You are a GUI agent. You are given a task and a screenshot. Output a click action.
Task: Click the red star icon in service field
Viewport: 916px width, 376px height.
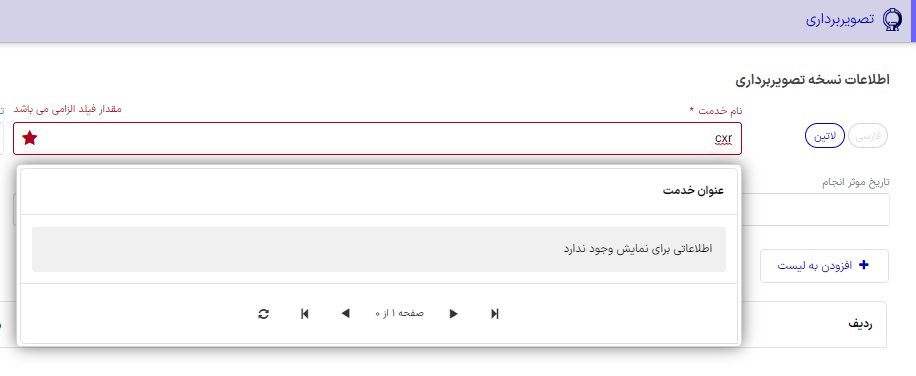[30, 138]
